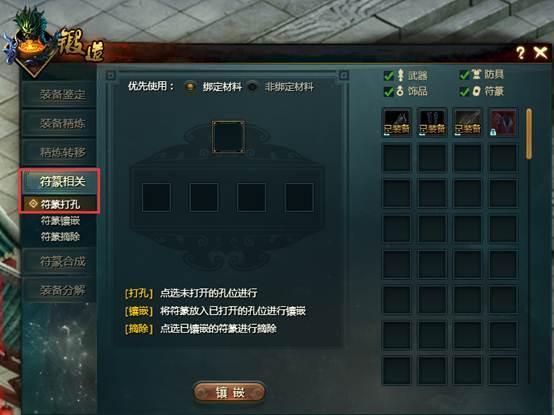The image size is (554, 415).
Task: Select the locked red item icon
Action: (503, 122)
